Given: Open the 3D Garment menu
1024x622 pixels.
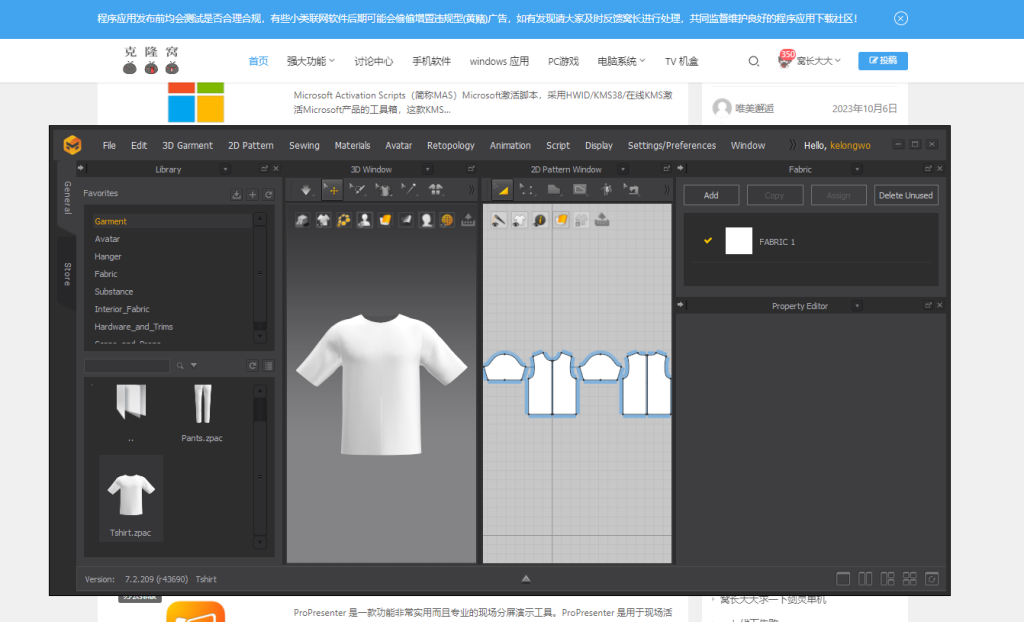Looking at the screenshot, I should point(187,145).
